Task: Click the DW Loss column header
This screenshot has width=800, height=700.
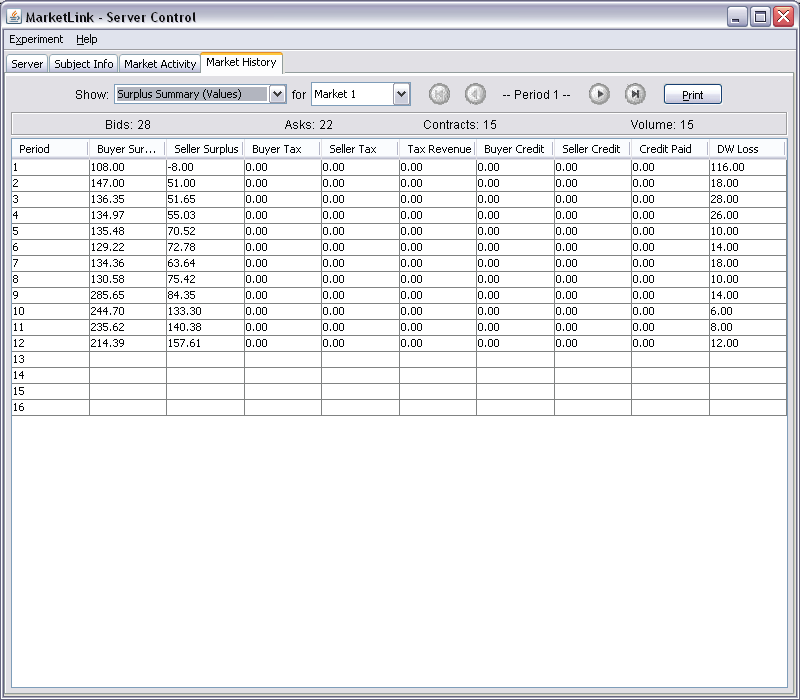Action: 747,149
